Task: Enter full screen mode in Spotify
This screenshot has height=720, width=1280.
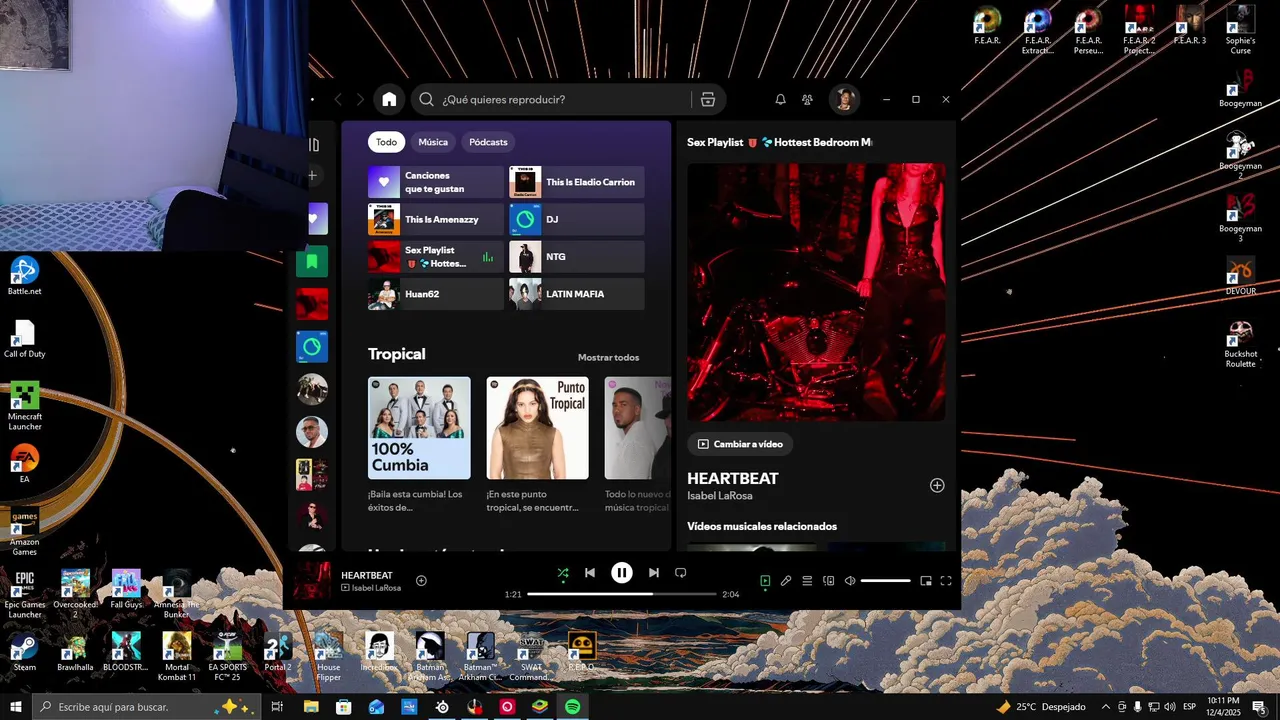Action: tap(946, 581)
